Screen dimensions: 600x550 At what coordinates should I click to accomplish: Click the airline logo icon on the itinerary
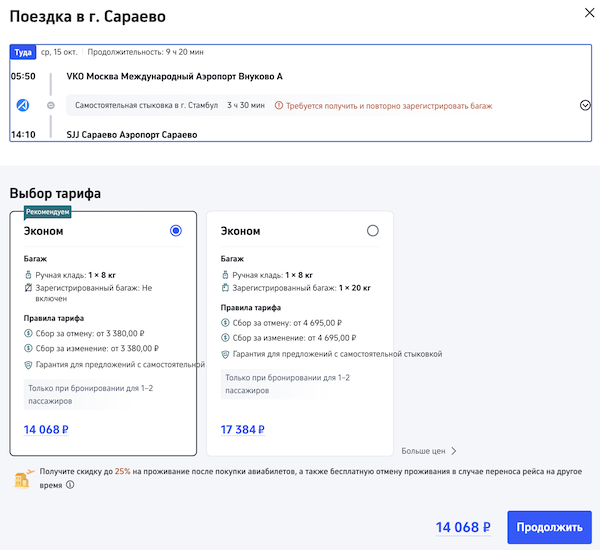[24, 105]
